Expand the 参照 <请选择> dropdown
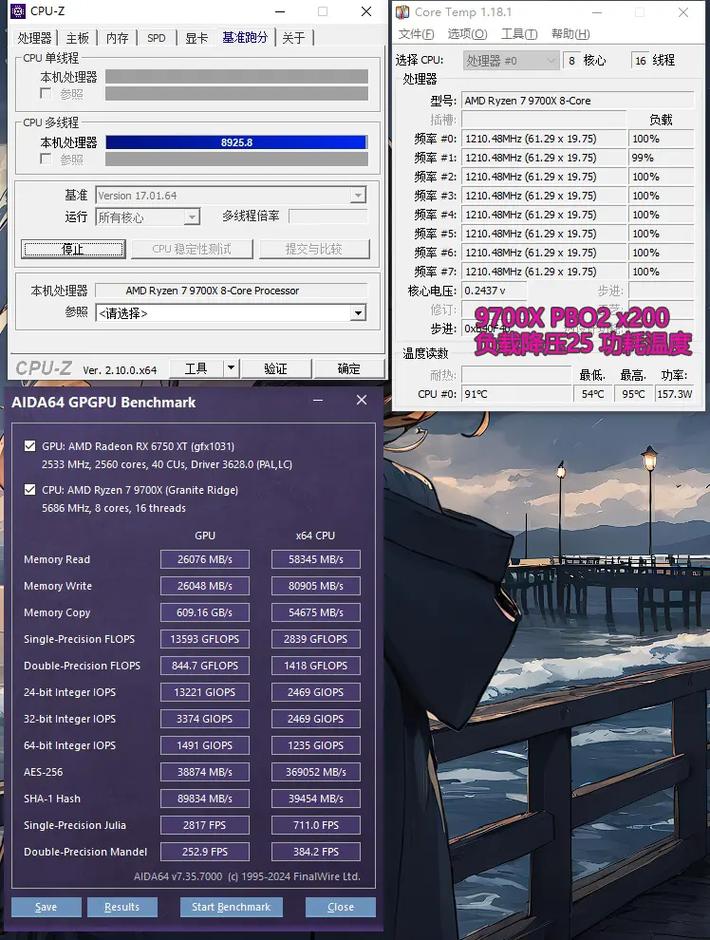The width and height of the screenshot is (710, 940). click(357, 313)
